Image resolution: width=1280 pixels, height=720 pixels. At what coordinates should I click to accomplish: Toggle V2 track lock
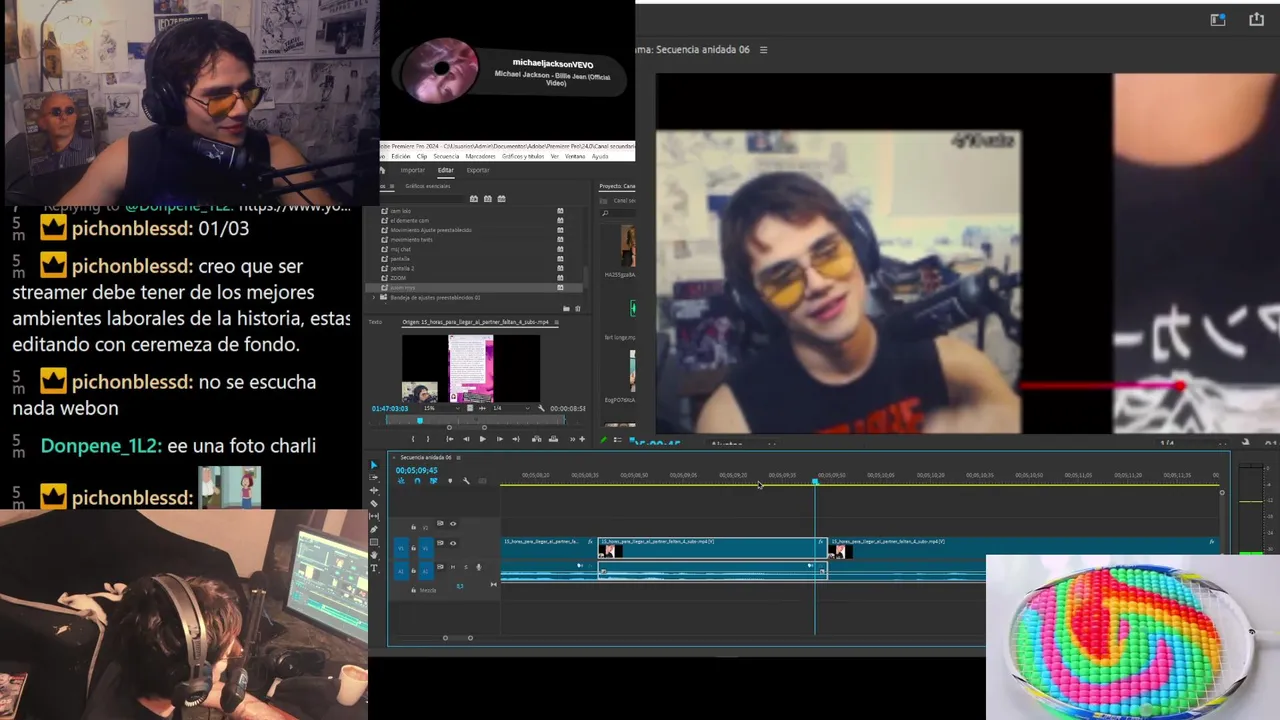click(x=413, y=527)
